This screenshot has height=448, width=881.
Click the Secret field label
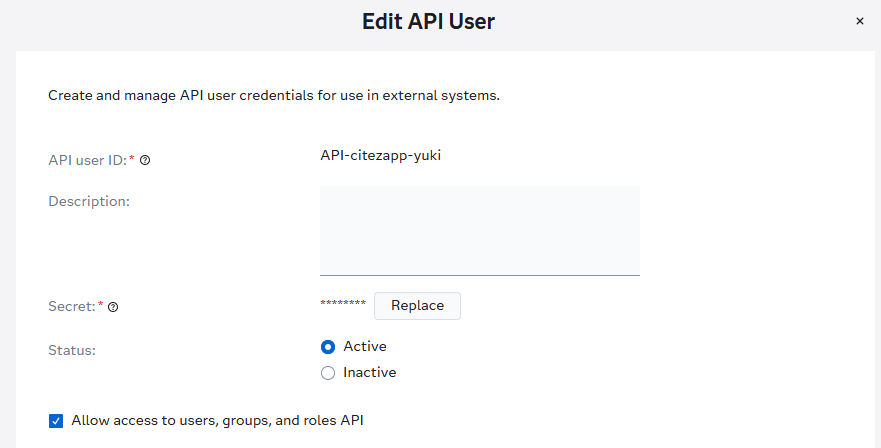tap(72, 306)
